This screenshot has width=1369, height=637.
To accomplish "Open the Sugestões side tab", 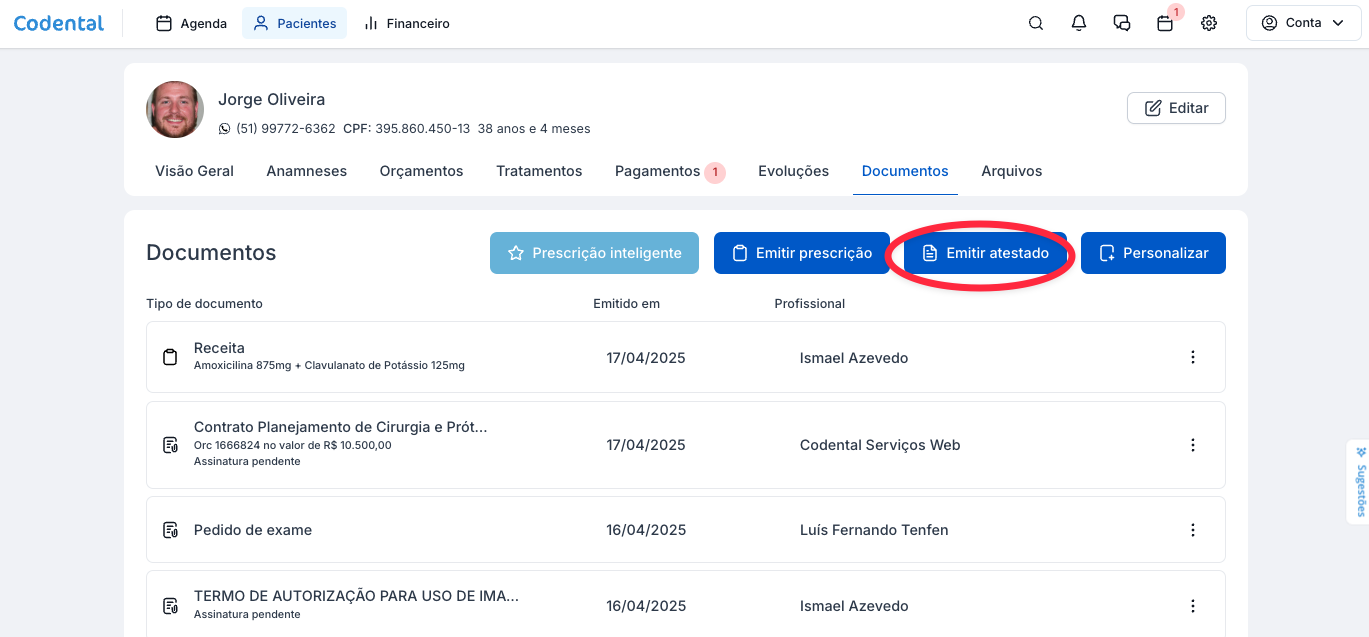I will 1359,481.
